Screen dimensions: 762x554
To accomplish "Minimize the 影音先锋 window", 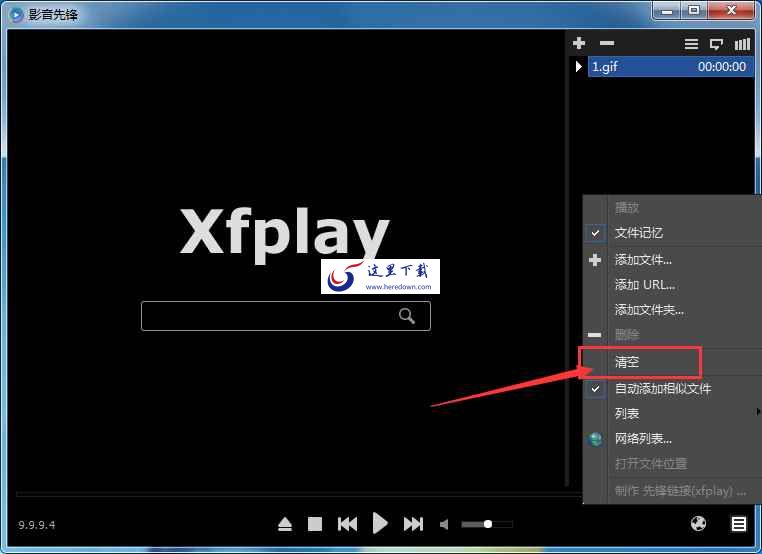I will click(667, 10).
